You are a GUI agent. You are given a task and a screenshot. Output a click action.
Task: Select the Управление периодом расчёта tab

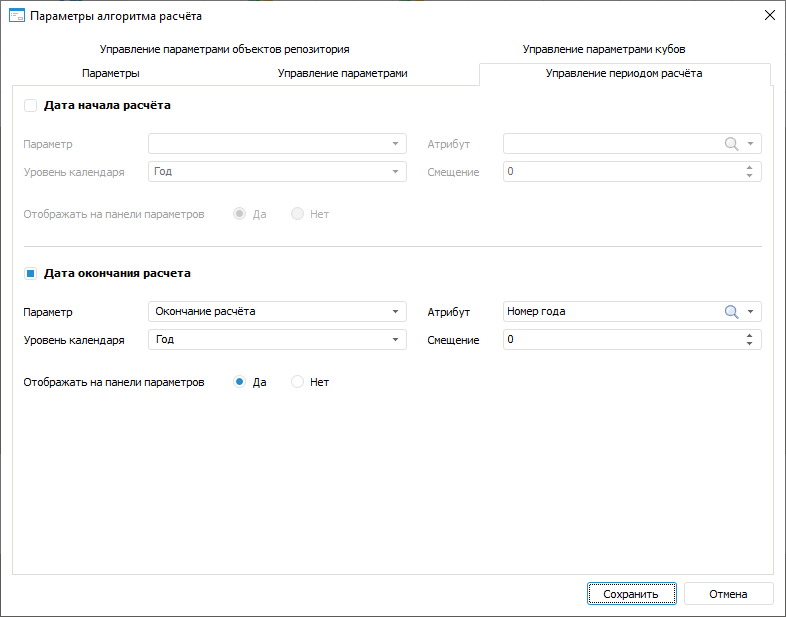point(624,74)
